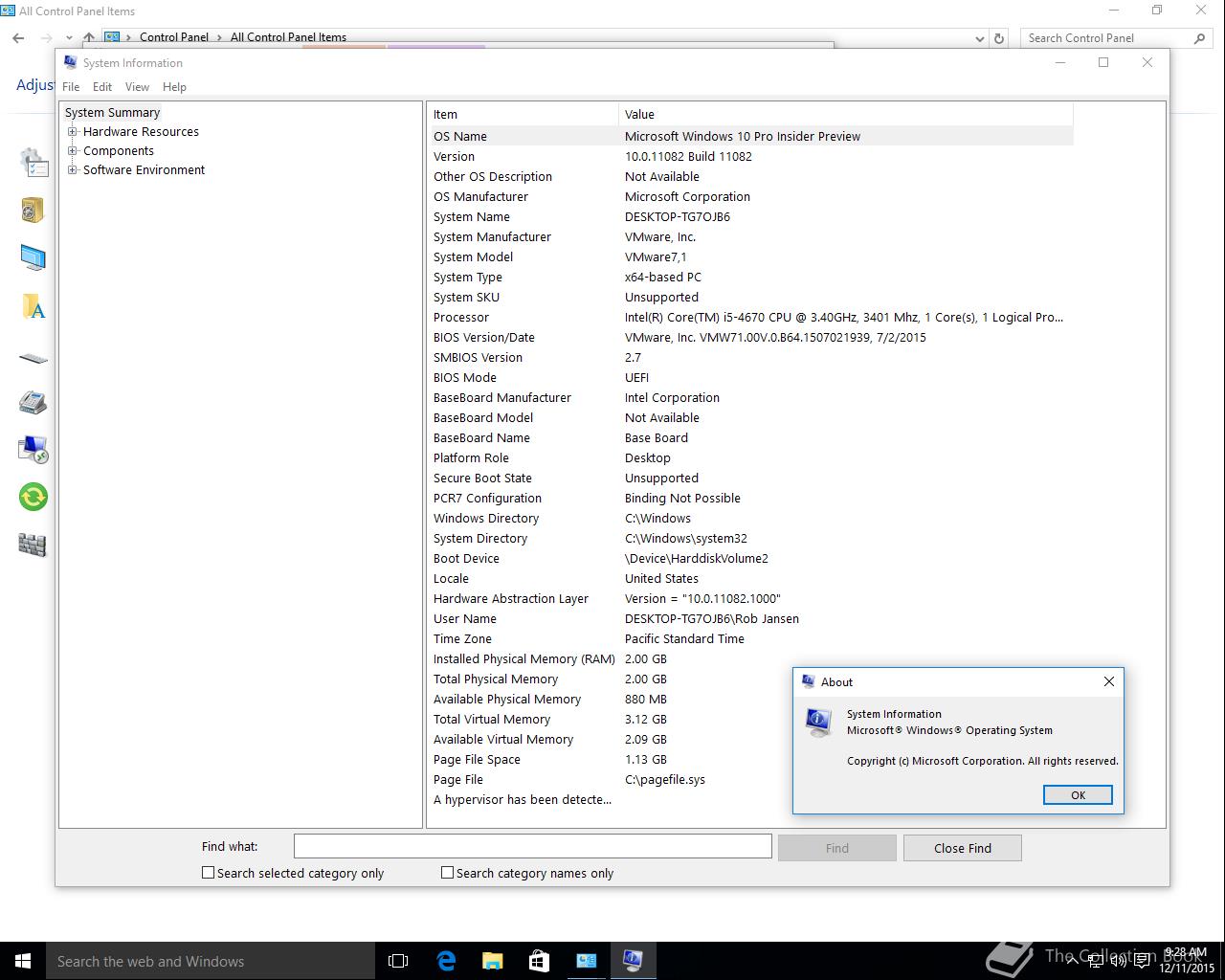Open the Edit menu
Viewport: 1225px width, 980px height.
pos(102,86)
